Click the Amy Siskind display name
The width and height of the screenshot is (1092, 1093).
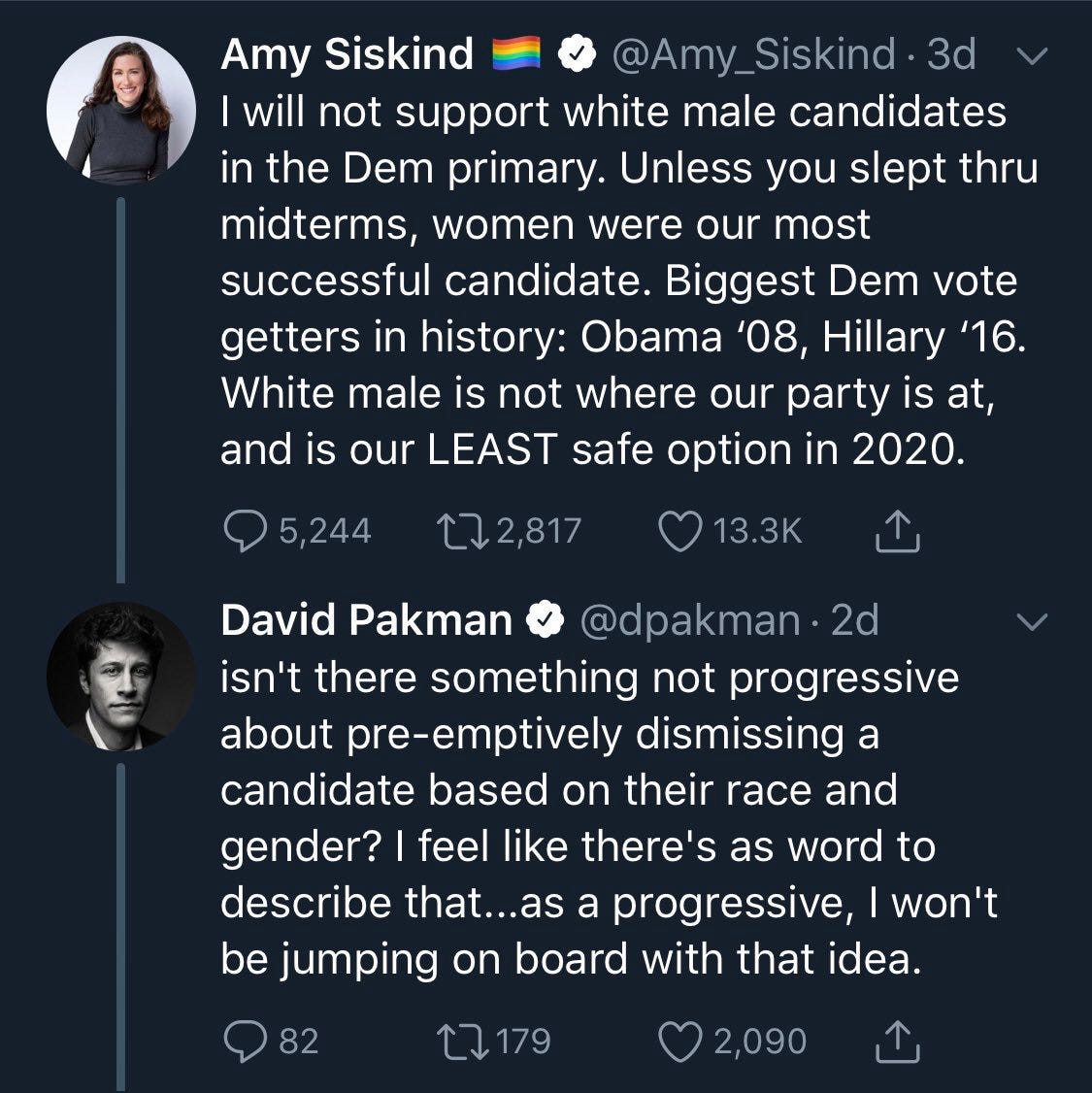click(x=347, y=54)
